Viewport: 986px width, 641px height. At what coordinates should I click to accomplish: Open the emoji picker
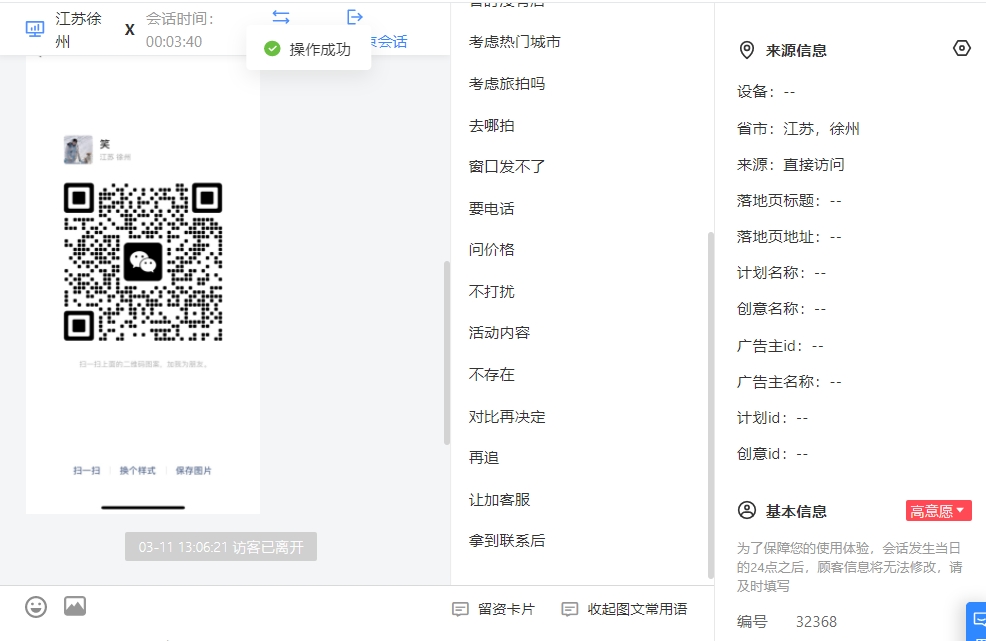36,607
